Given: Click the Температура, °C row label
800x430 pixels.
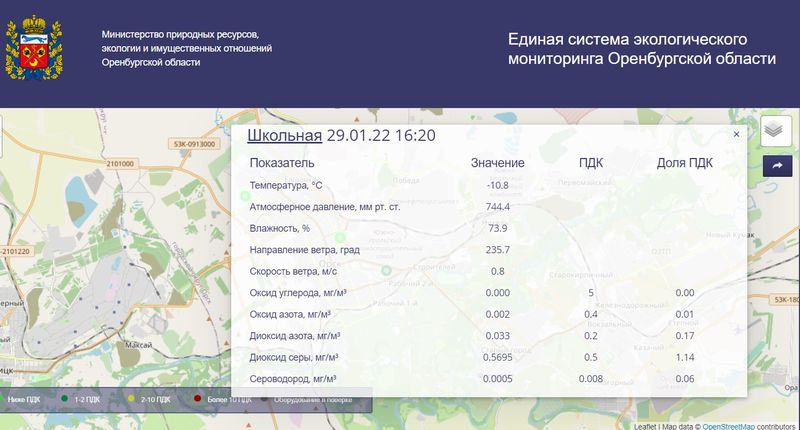Looking at the screenshot, I should (x=286, y=185).
